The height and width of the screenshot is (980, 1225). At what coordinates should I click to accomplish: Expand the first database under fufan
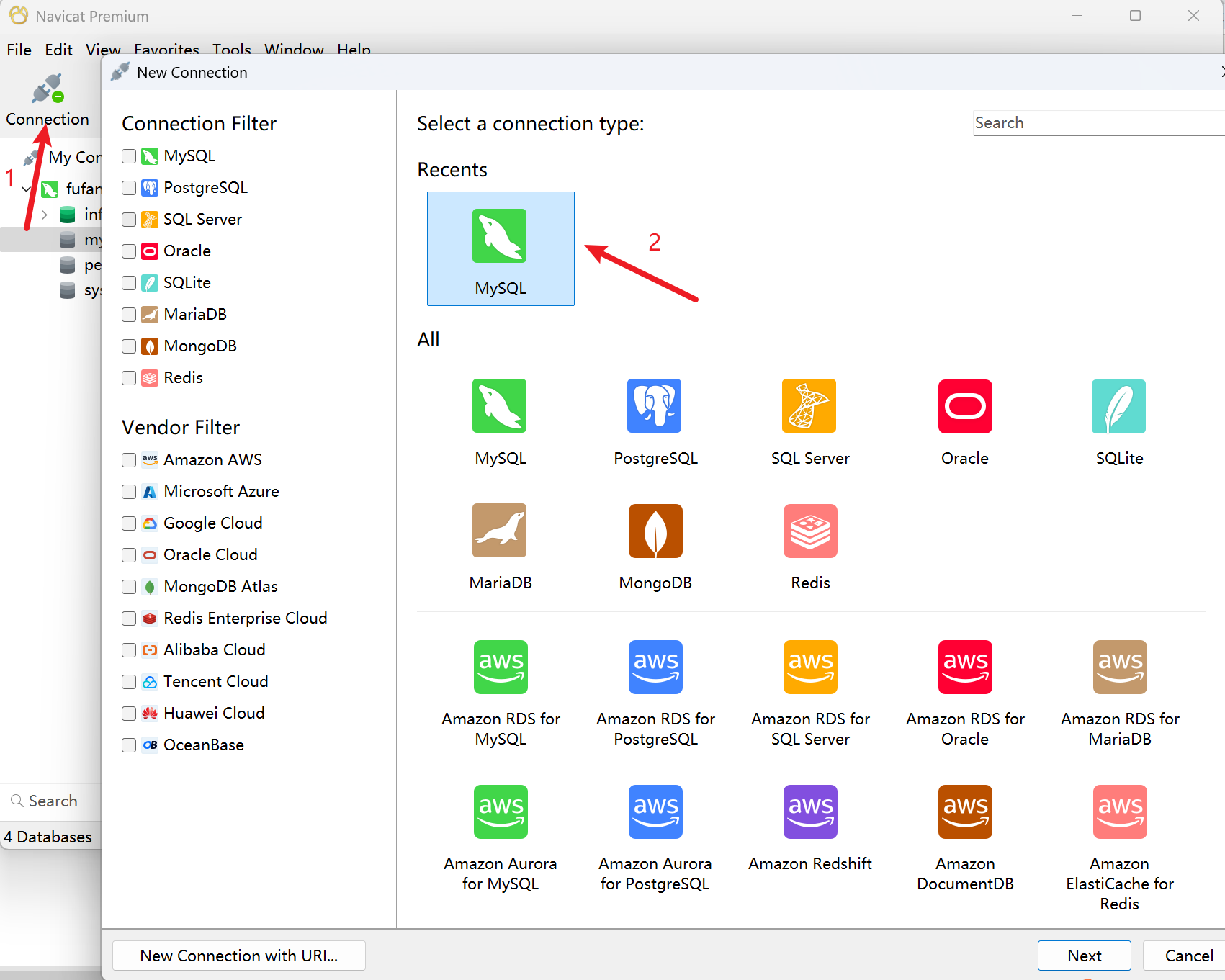tap(45, 215)
